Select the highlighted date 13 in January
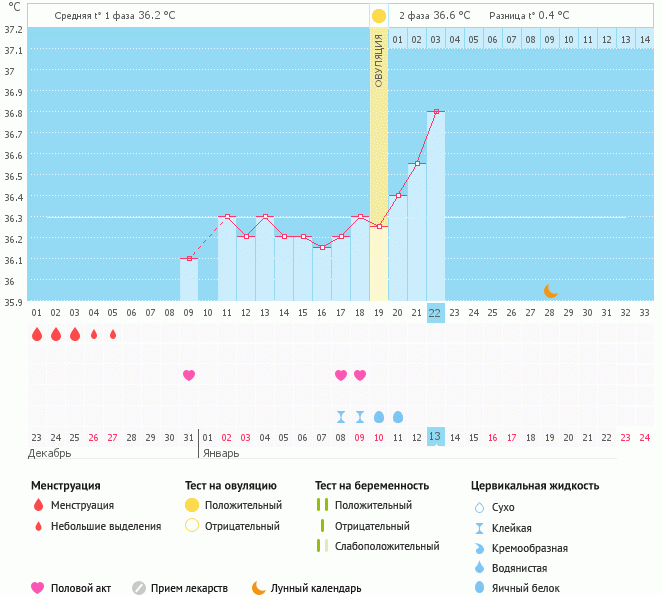 pyautogui.click(x=435, y=437)
